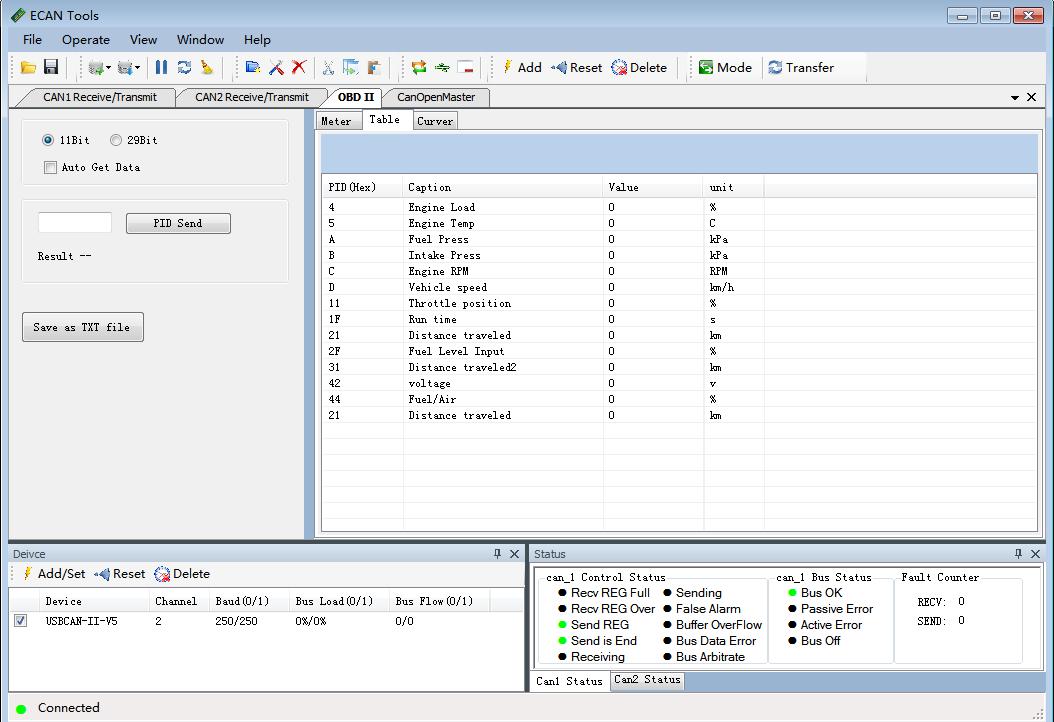Image resolution: width=1054 pixels, height=722 pixels.
Task: Expand the tab list dropdown arrow
Action: click(1015, 98)
